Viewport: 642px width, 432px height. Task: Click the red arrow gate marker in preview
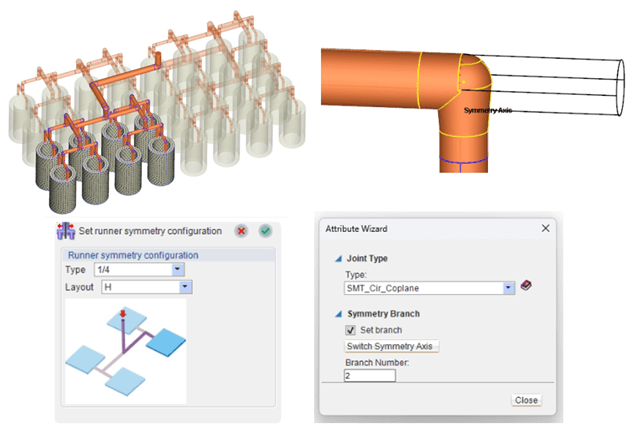click(x=123, y=315)
